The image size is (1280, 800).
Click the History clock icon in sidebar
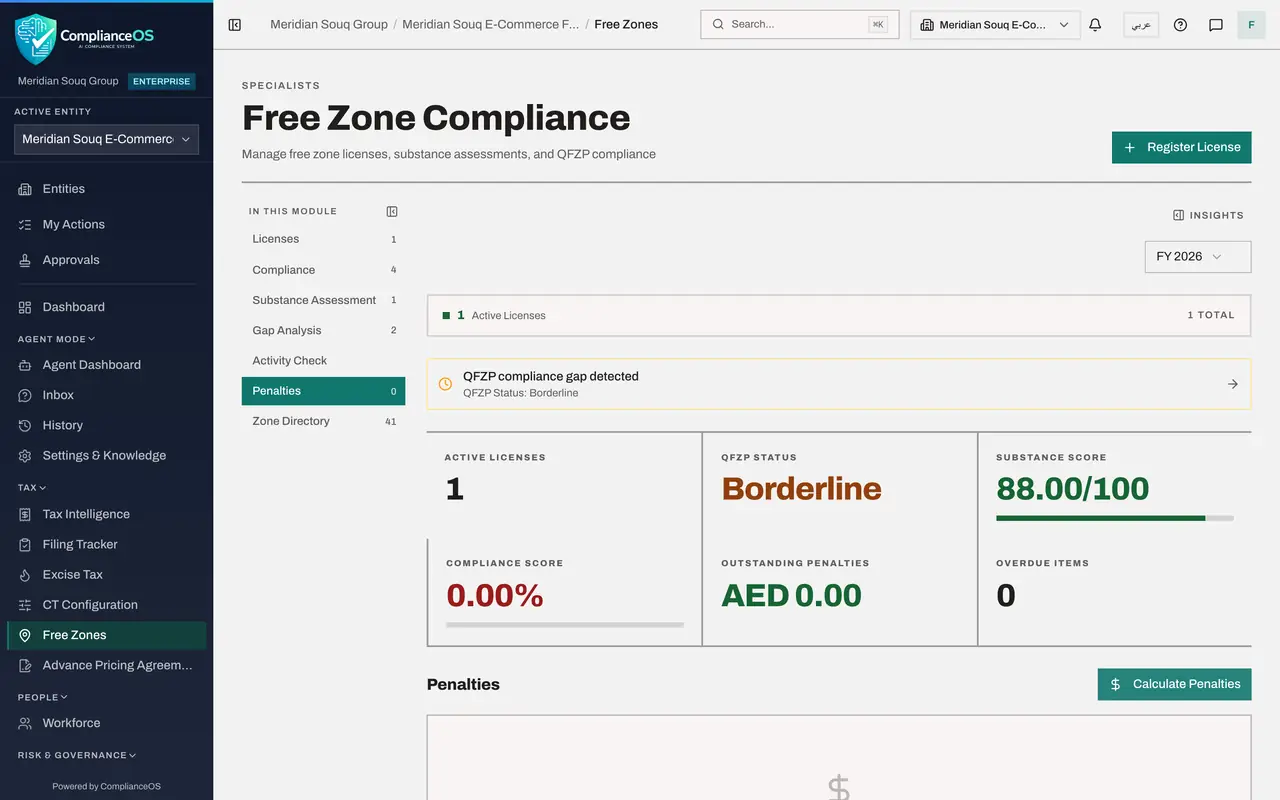click(25, 425)
